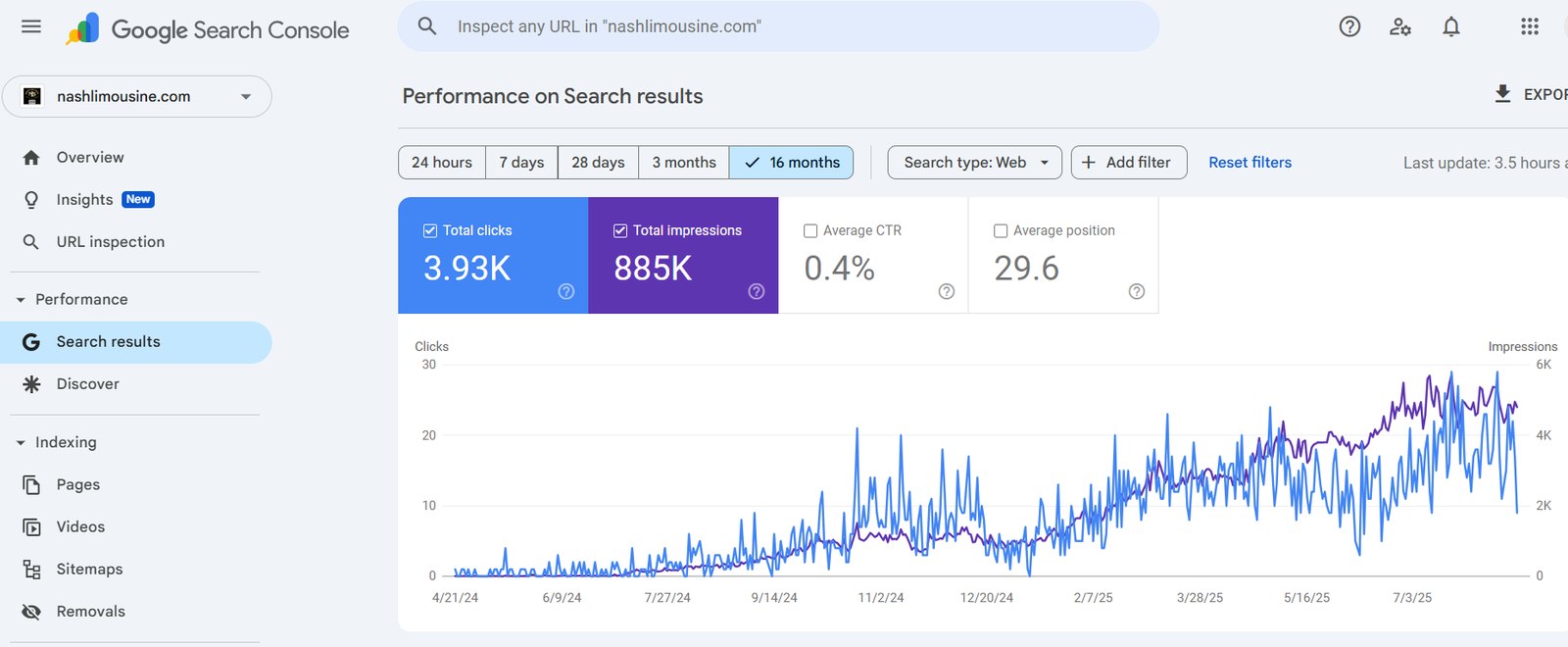Enable the Average position checkbox
The width and height of the screenshot is (1568, 647).
(1001, 230)
